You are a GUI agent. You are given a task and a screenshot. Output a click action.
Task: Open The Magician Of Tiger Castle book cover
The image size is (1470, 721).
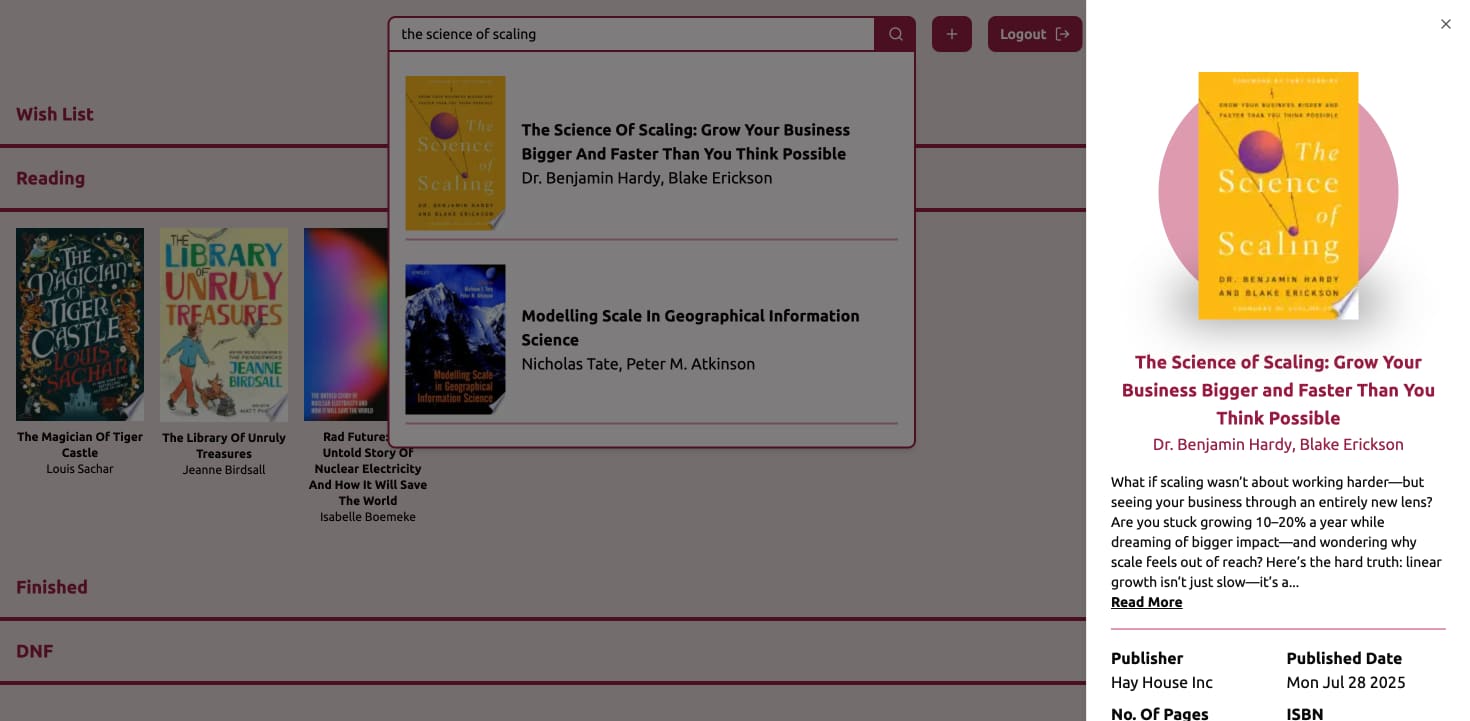(80, 324)
